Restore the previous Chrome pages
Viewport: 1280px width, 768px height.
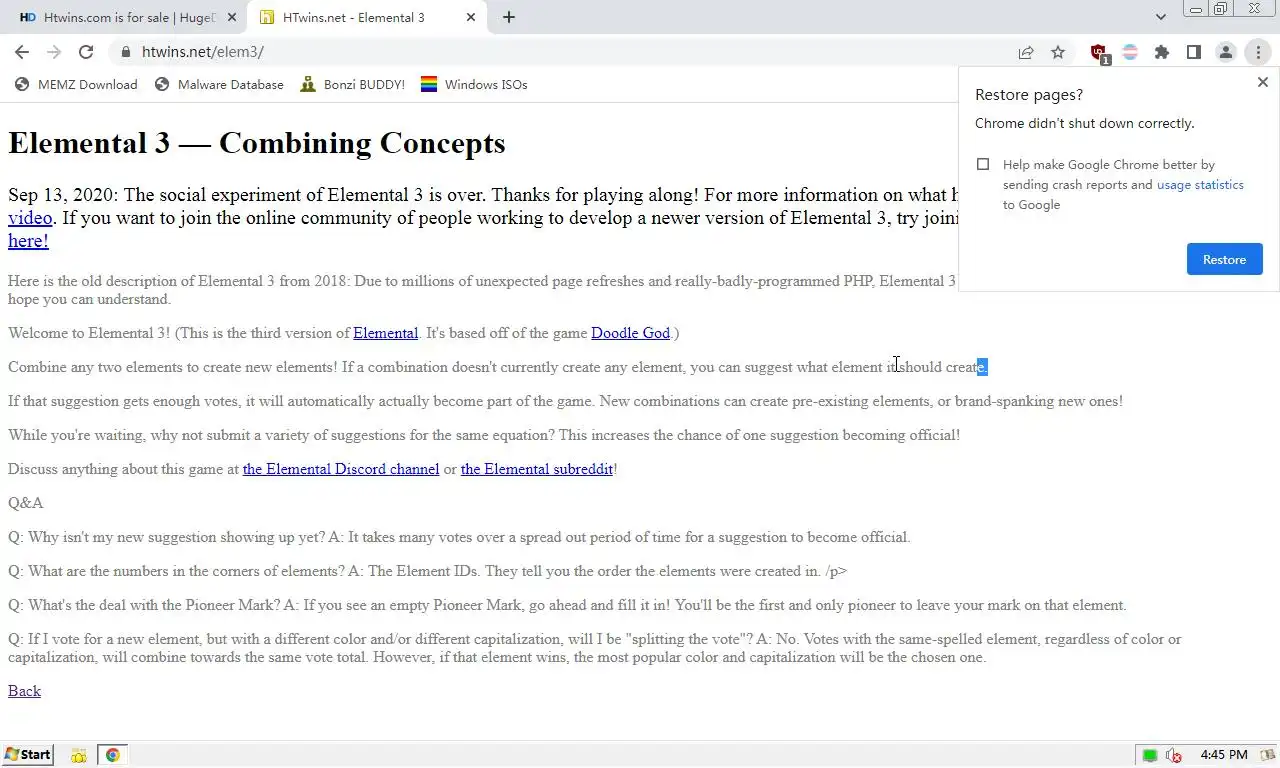coord(1224,259)
